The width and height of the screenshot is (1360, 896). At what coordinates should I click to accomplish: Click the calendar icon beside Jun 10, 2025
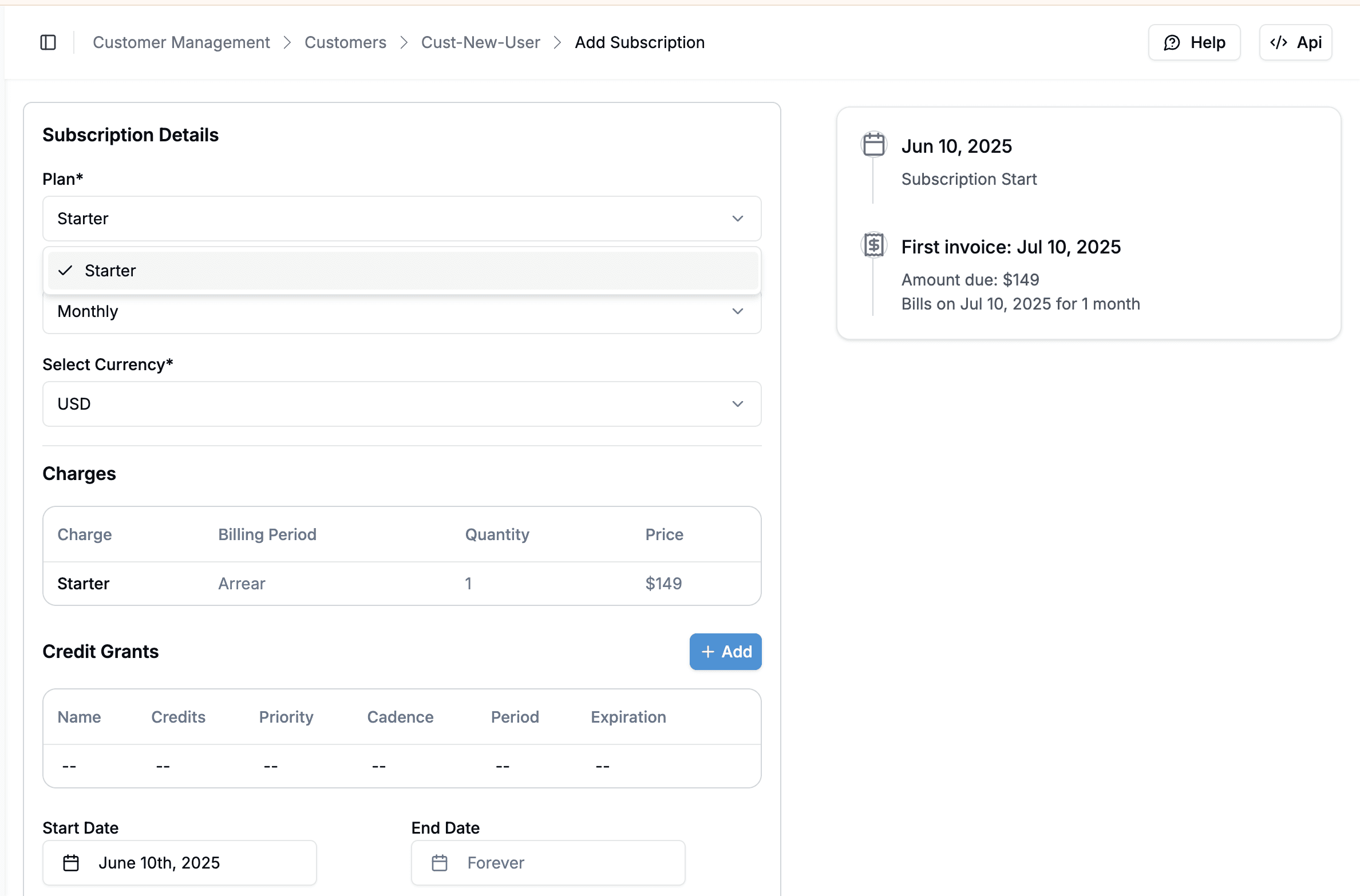point(873,144)
